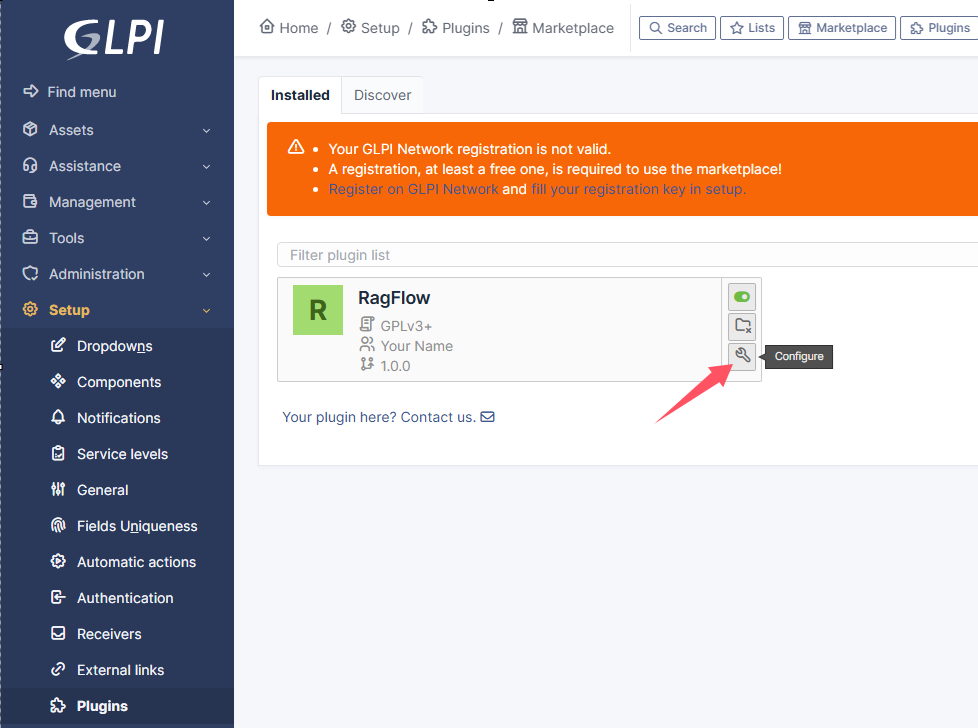Open Fields Uniqueness label in Setup submenu
This screenshot has height=728, width=978.
pyautogui.click(x=137, y=527)
